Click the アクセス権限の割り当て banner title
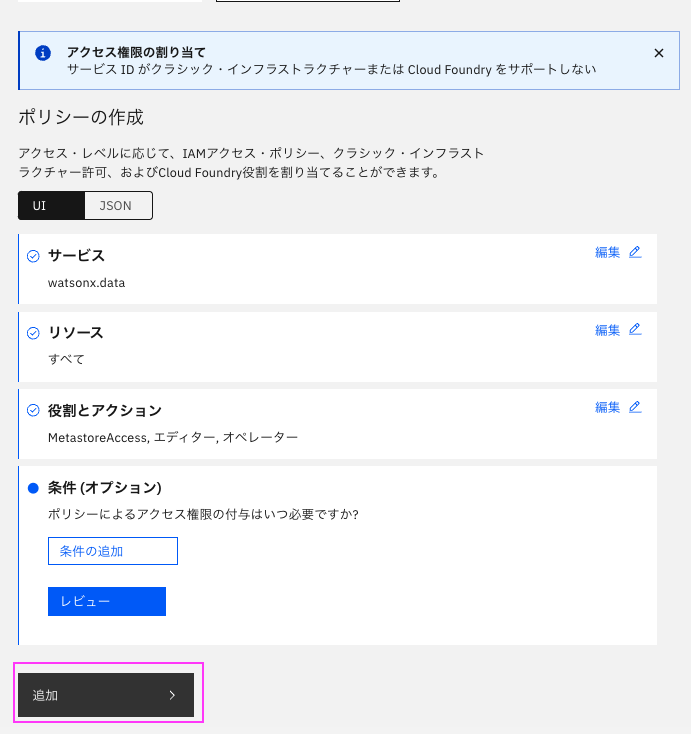 [136, 52]
